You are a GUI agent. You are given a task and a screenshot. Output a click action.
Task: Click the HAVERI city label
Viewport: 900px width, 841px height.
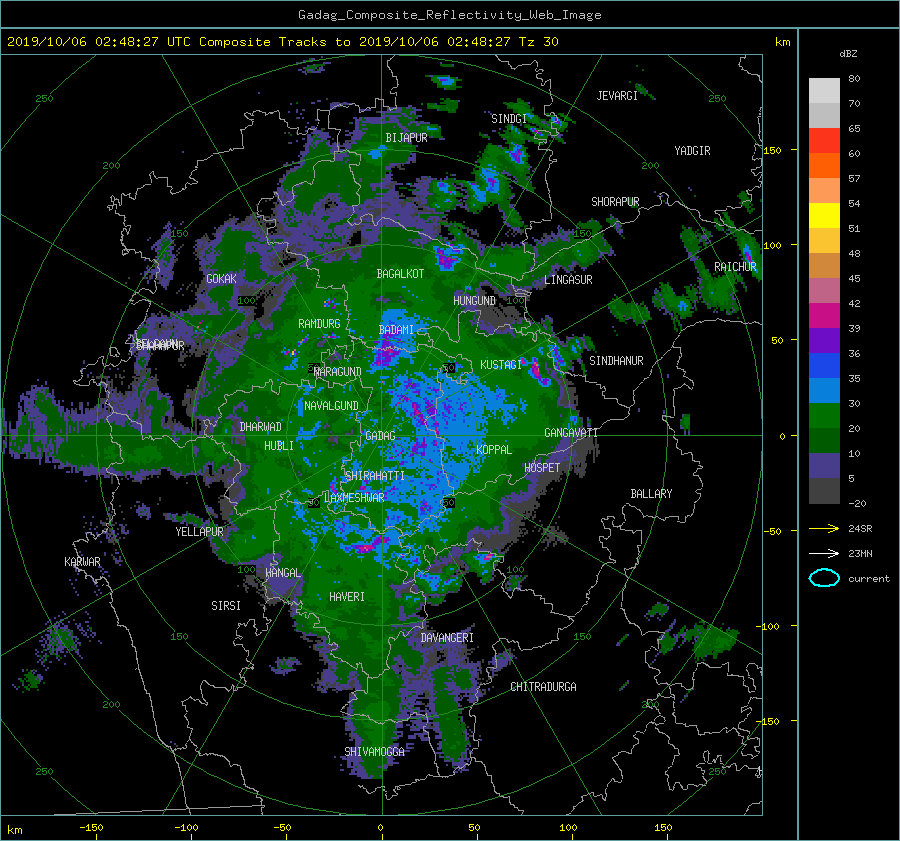(347, 597)
